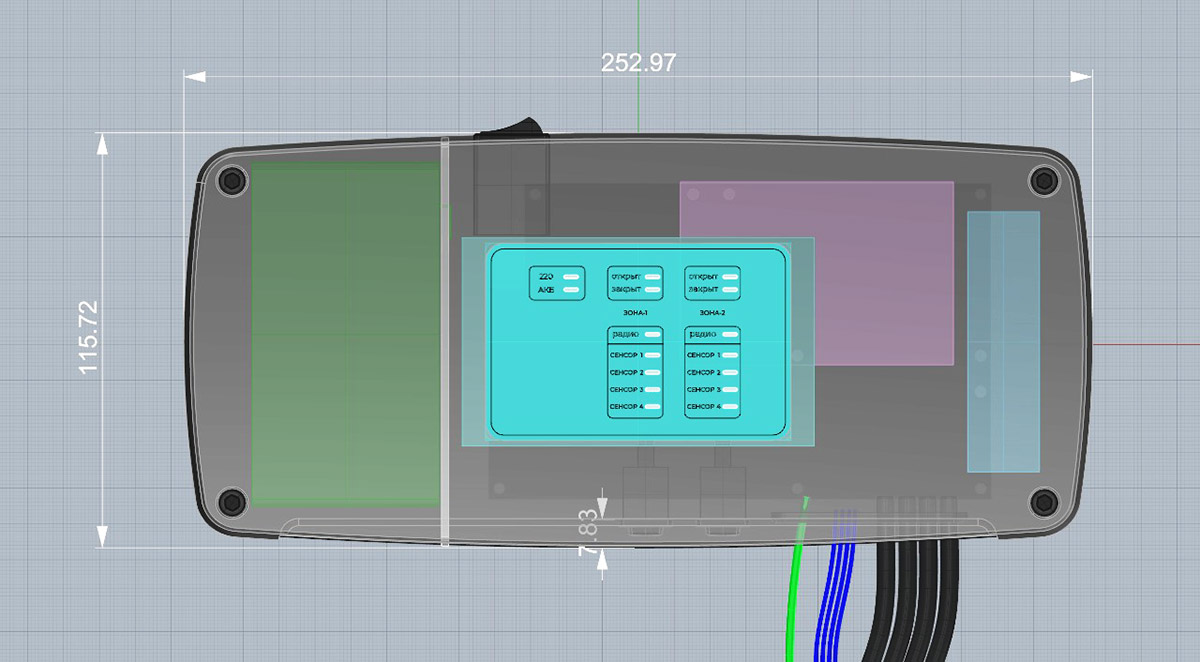This screenshot has height=662, width=1200.
Task: Click the ЗОНА-1 радио indicator
Action: [652, 334]
